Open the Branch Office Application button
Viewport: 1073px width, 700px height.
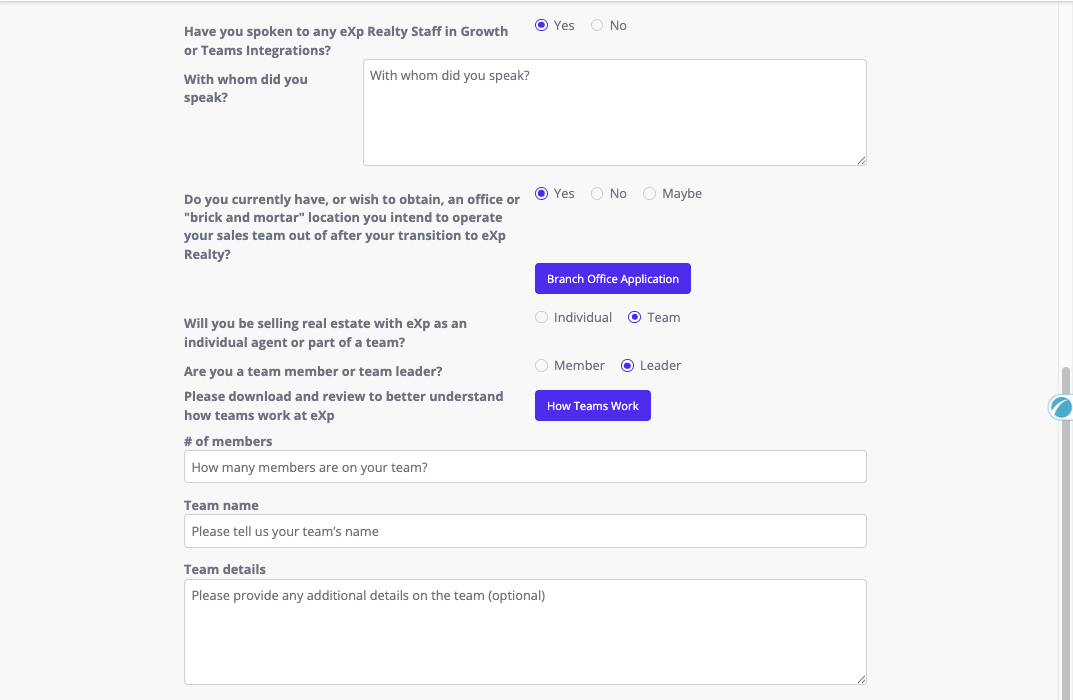click(x=612, y=279)
